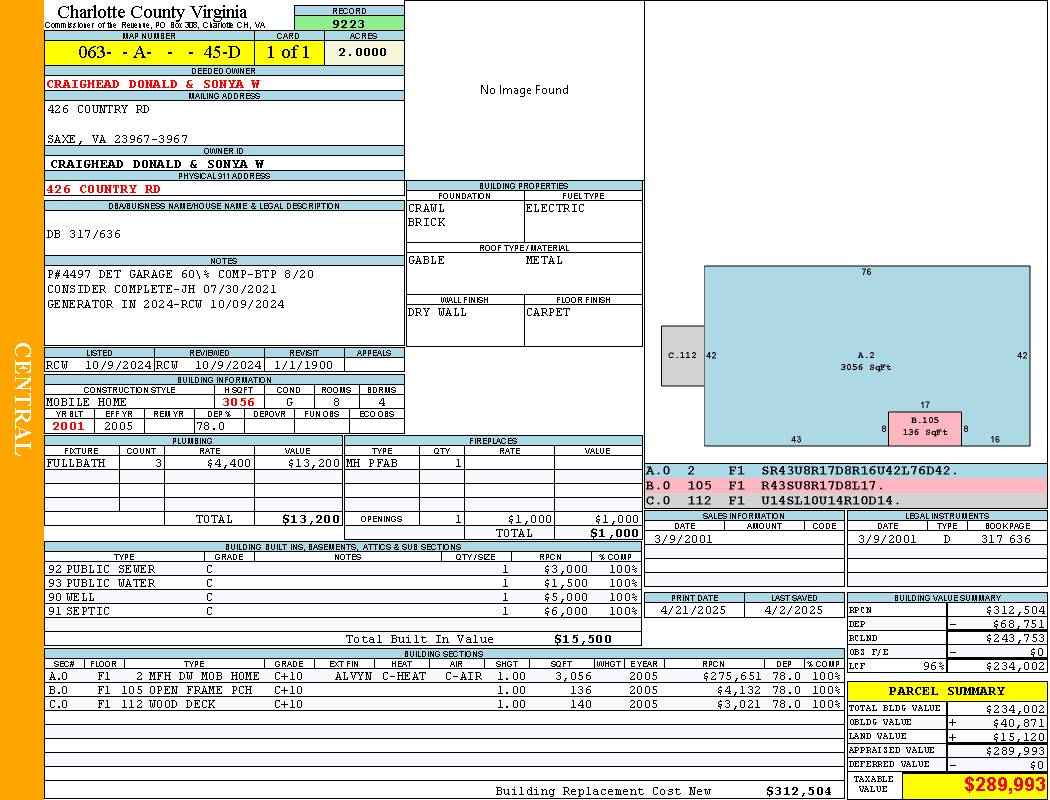Select the notes text starting with P#4497

pos(180,274)
